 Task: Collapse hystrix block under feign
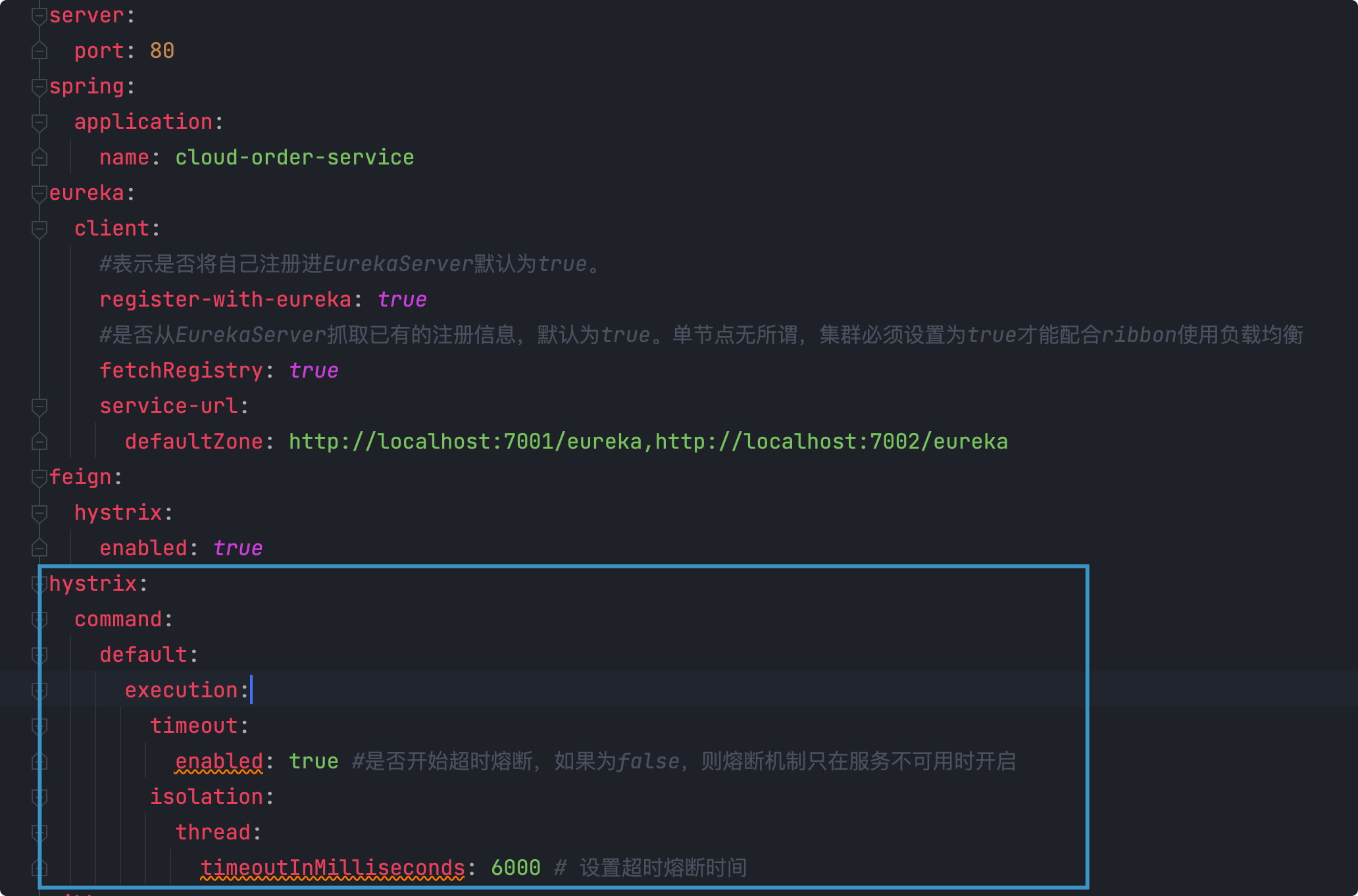coord(39,513)
